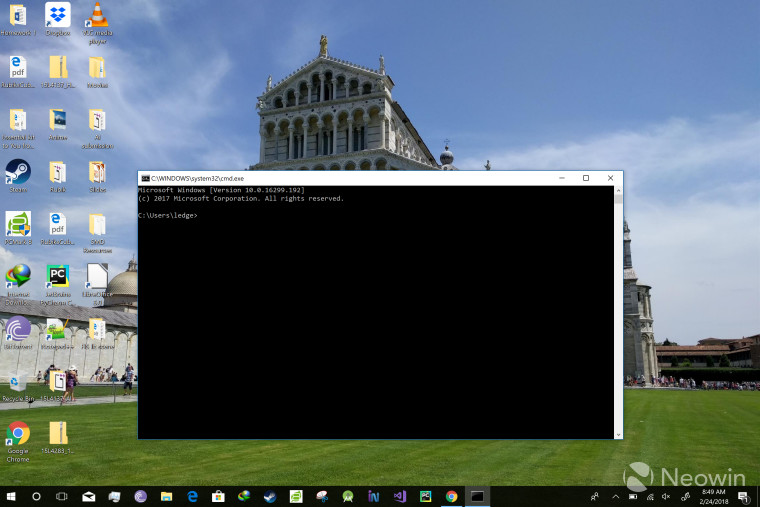This screenshot has width=760, height=507.
Task: Open the muted volume control in tray
Action: point(666,496)
